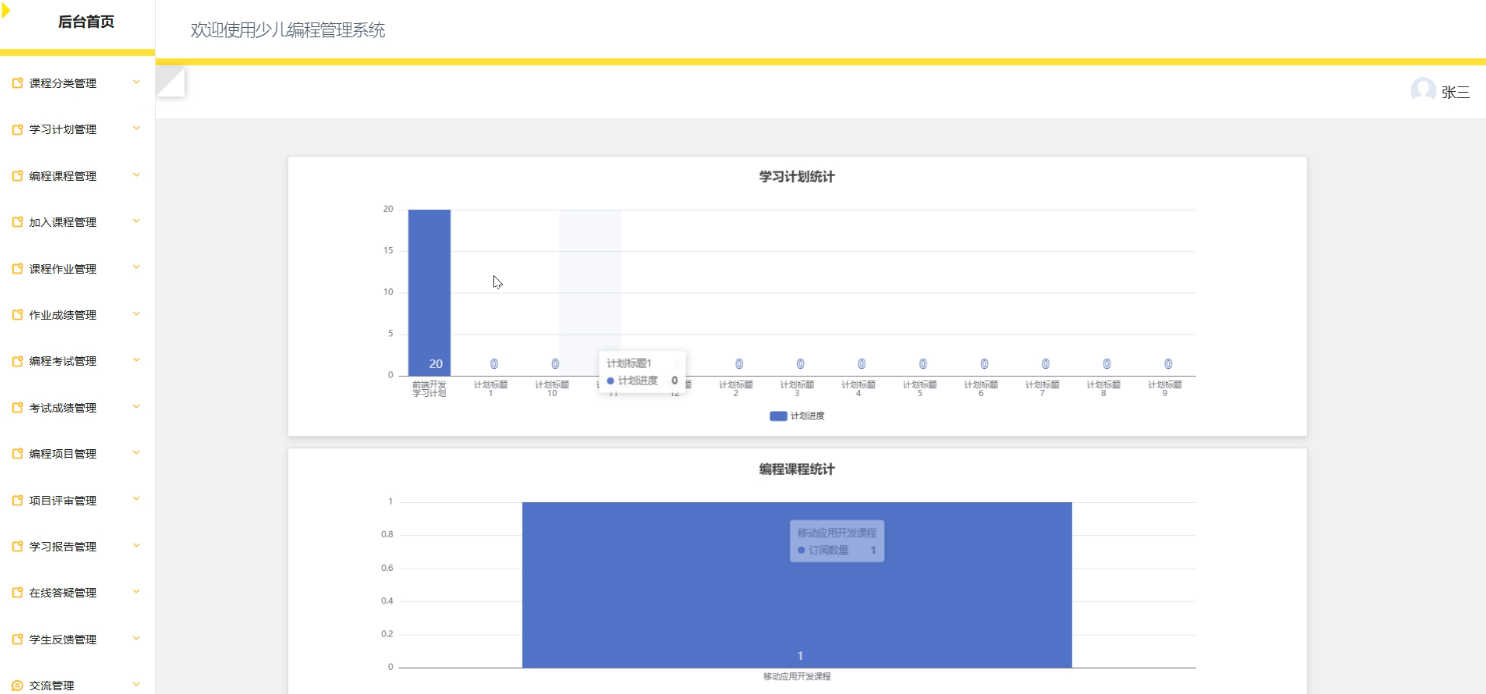Image resolution: width=1486 pixels, height=694 pixels.
Task: Click the 学习报告管理 menu icon
Action: [x=17, y=547]
